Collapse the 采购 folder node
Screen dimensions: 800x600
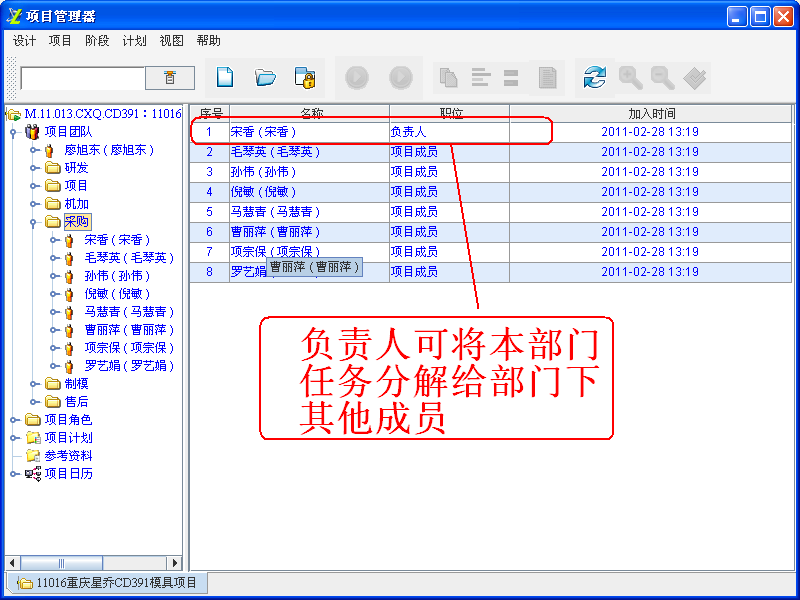pyautogui.click(x=34, y=222)
